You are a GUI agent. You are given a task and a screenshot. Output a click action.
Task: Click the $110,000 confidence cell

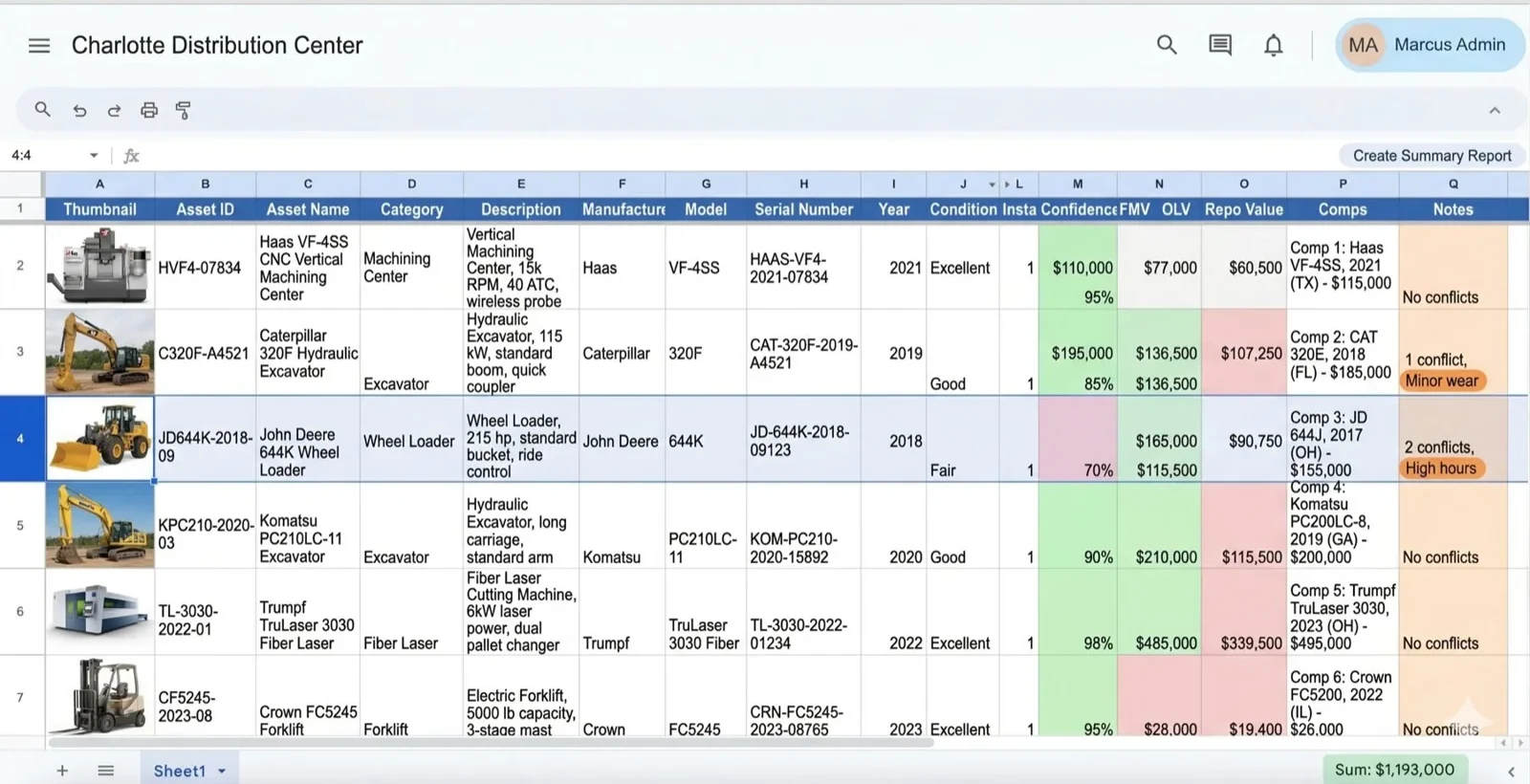1078,266
